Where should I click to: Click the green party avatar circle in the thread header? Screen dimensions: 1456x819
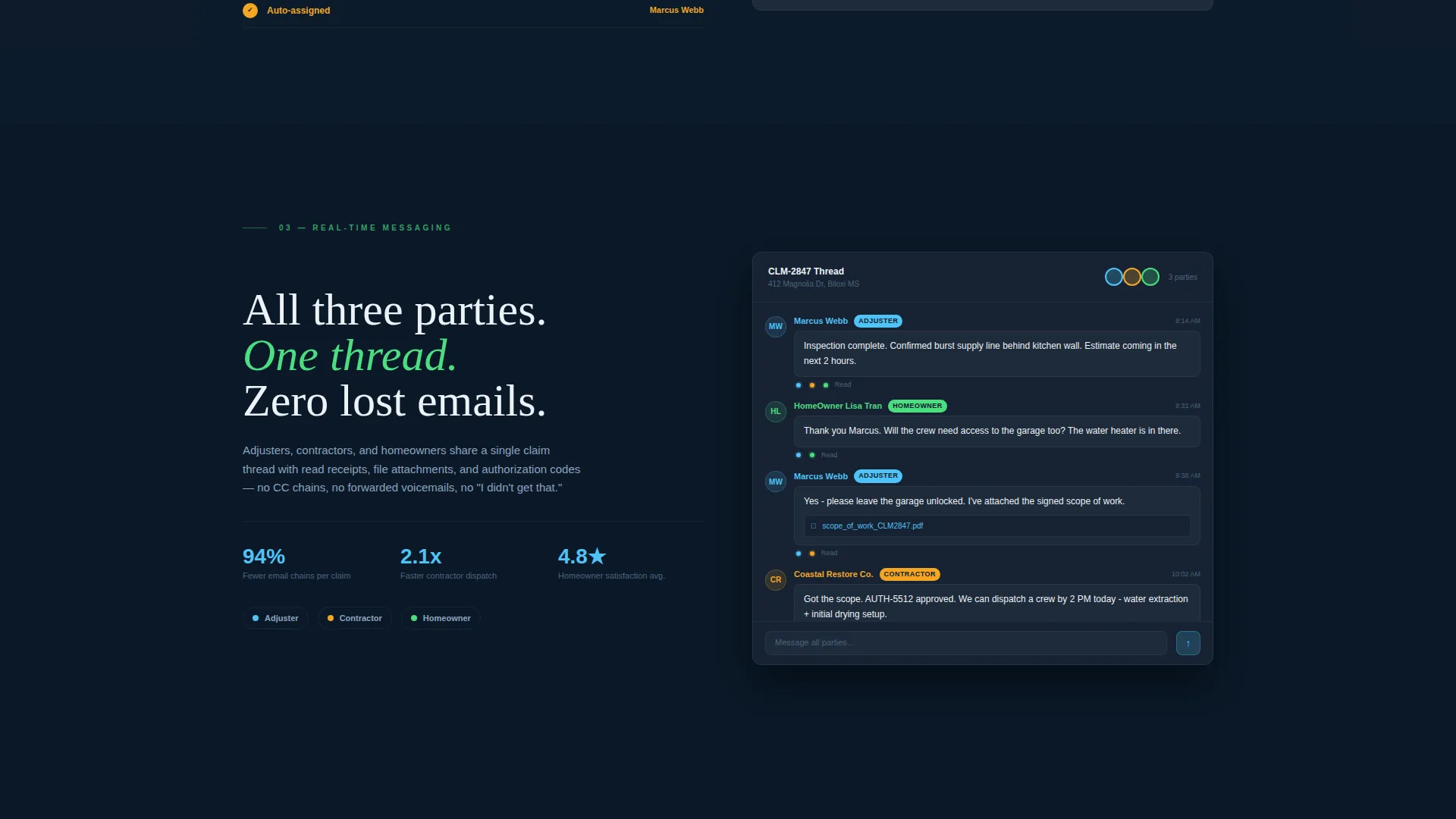pyautogui.click(x=1150, y=277)
